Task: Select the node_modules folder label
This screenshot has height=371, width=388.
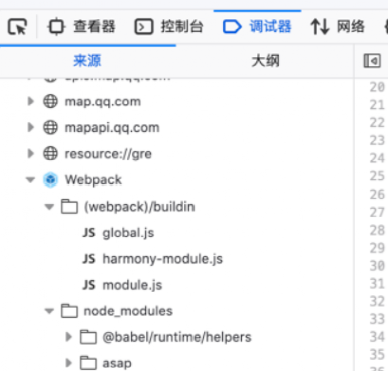Action: 128,311
